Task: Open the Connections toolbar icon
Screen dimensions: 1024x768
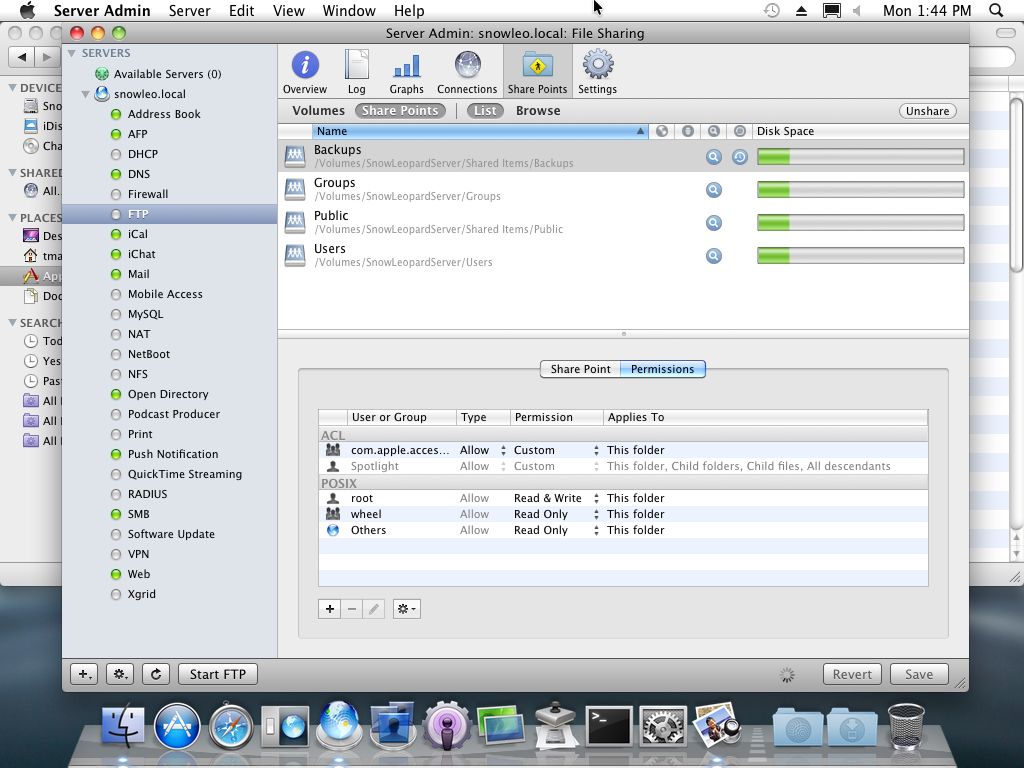Action: pos(467,72)
